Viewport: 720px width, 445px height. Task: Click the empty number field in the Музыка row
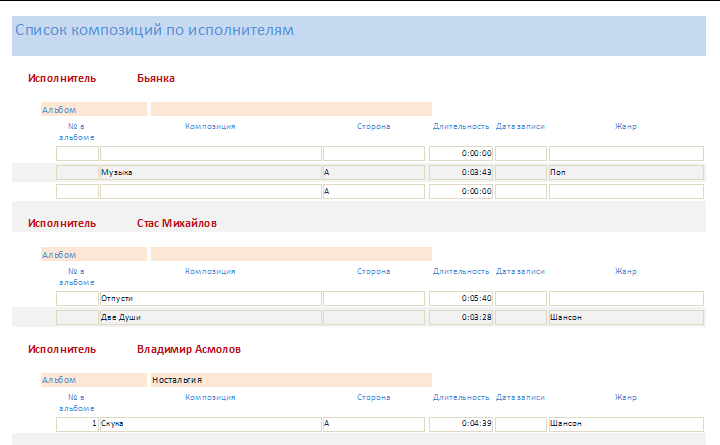click(x=77, y=172)
